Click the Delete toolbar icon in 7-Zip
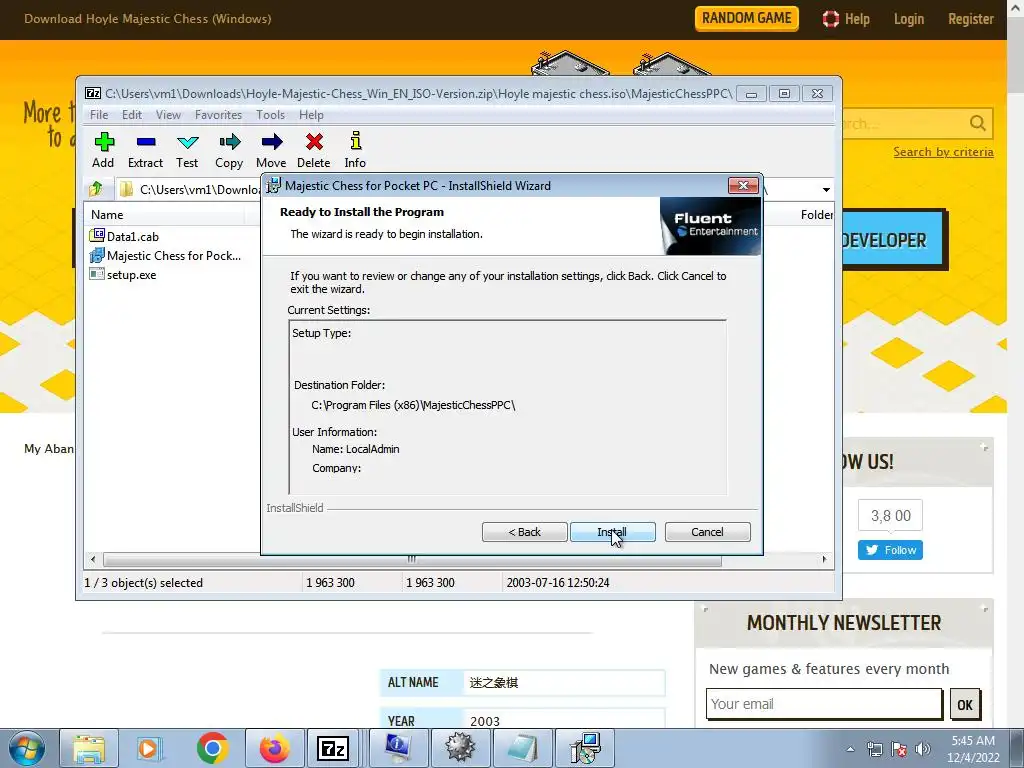Image resolution: width=1024 pixels, height=768 pixels. tap(313, 150)
